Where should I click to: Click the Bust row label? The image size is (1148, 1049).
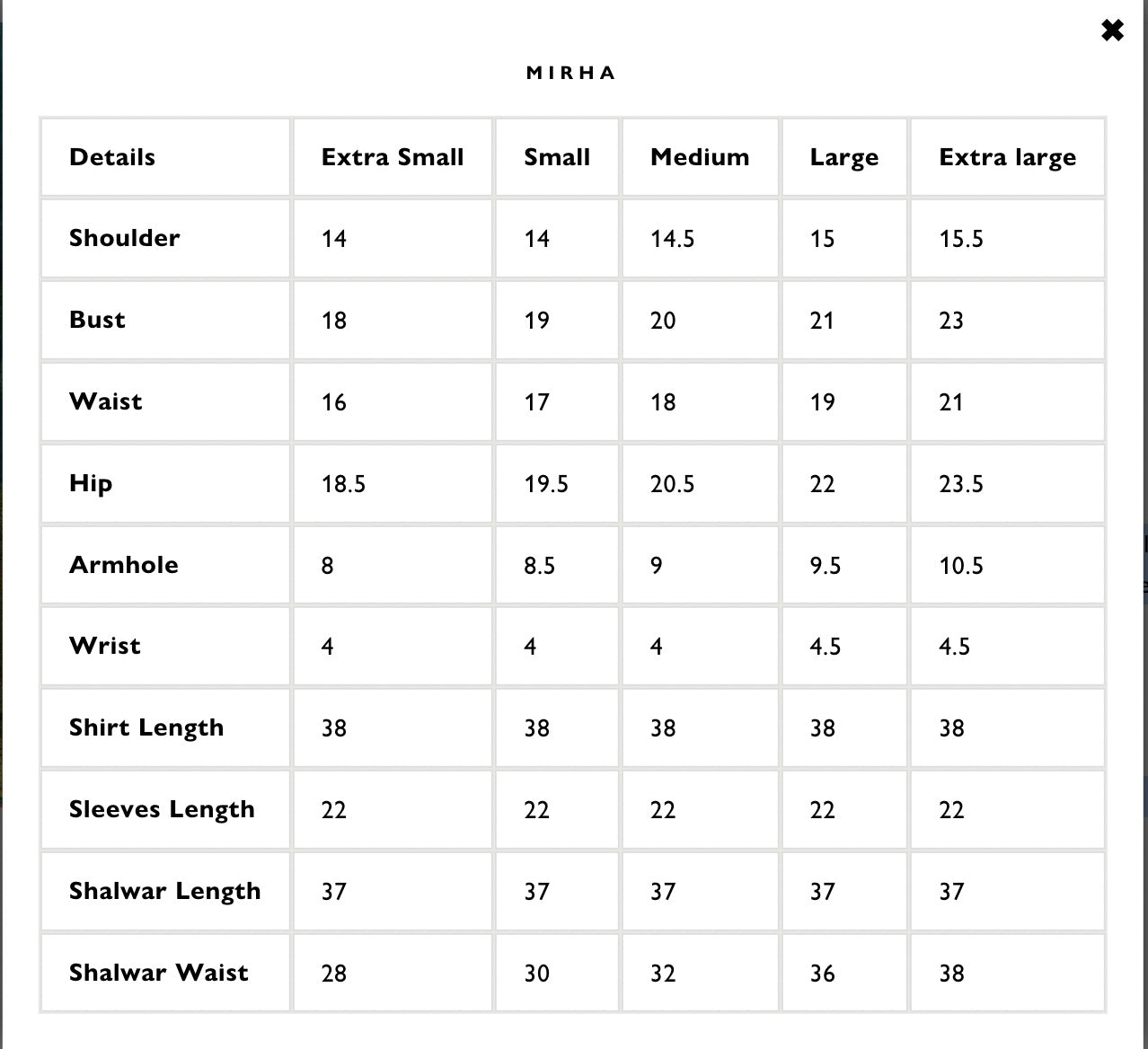coord(97,320)
